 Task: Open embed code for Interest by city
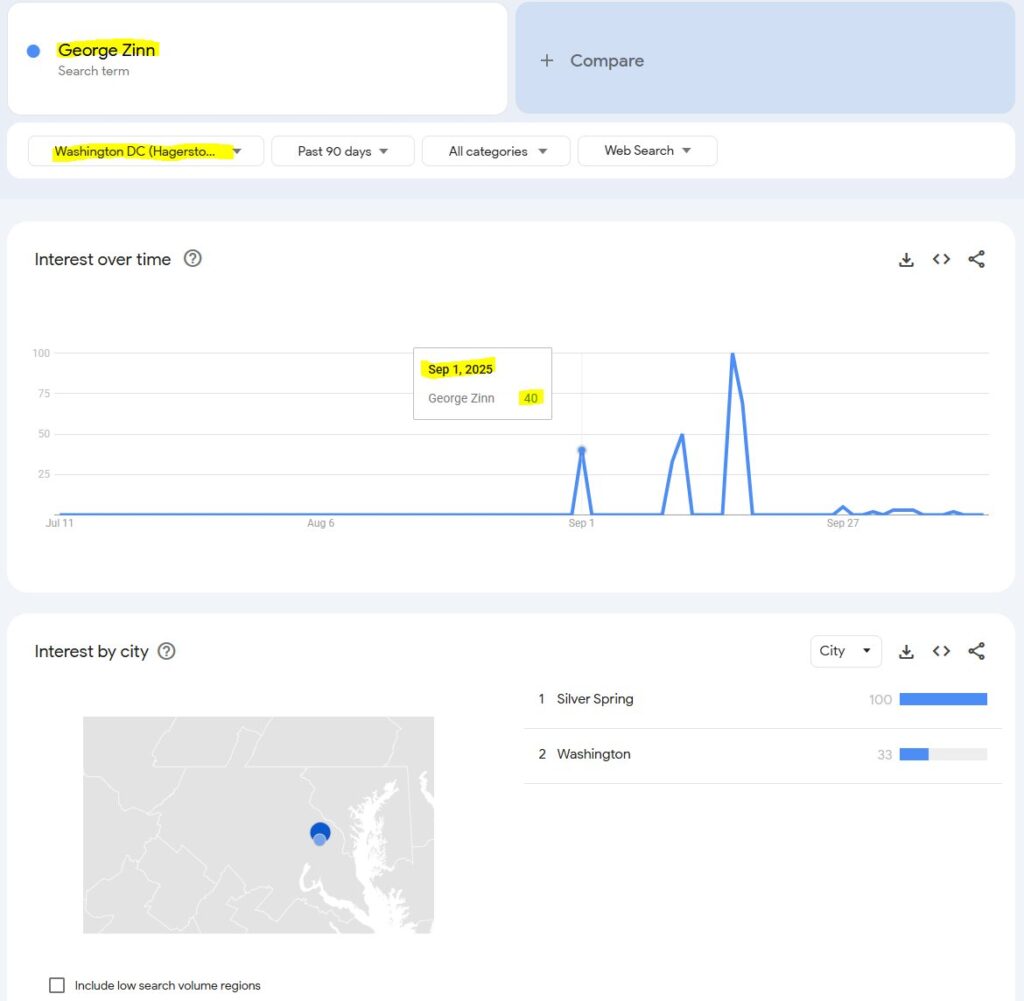(x=941, y=652)
